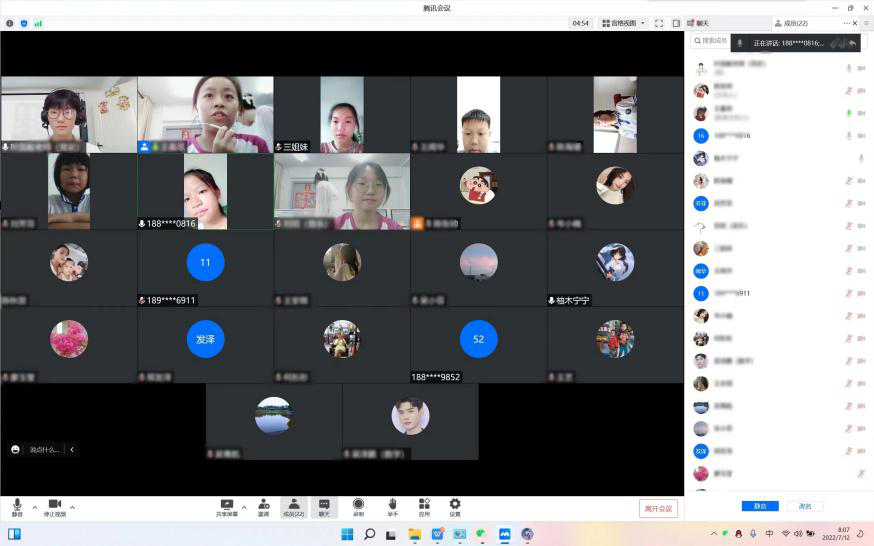This screenshot has width=874, height=546.
Task: Expand camera options arrow beside 停止视频
Action: click(72, 508)
